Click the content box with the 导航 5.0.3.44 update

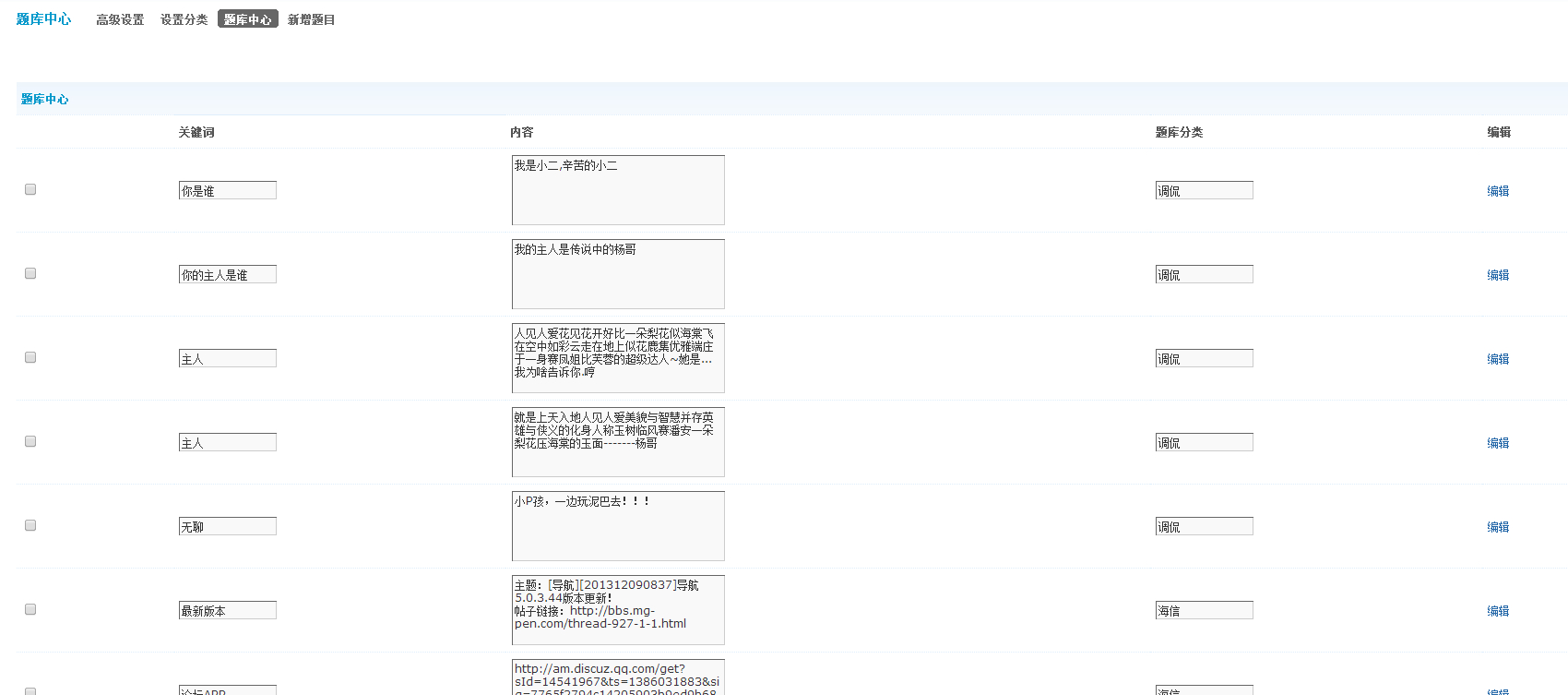[618, 610]
